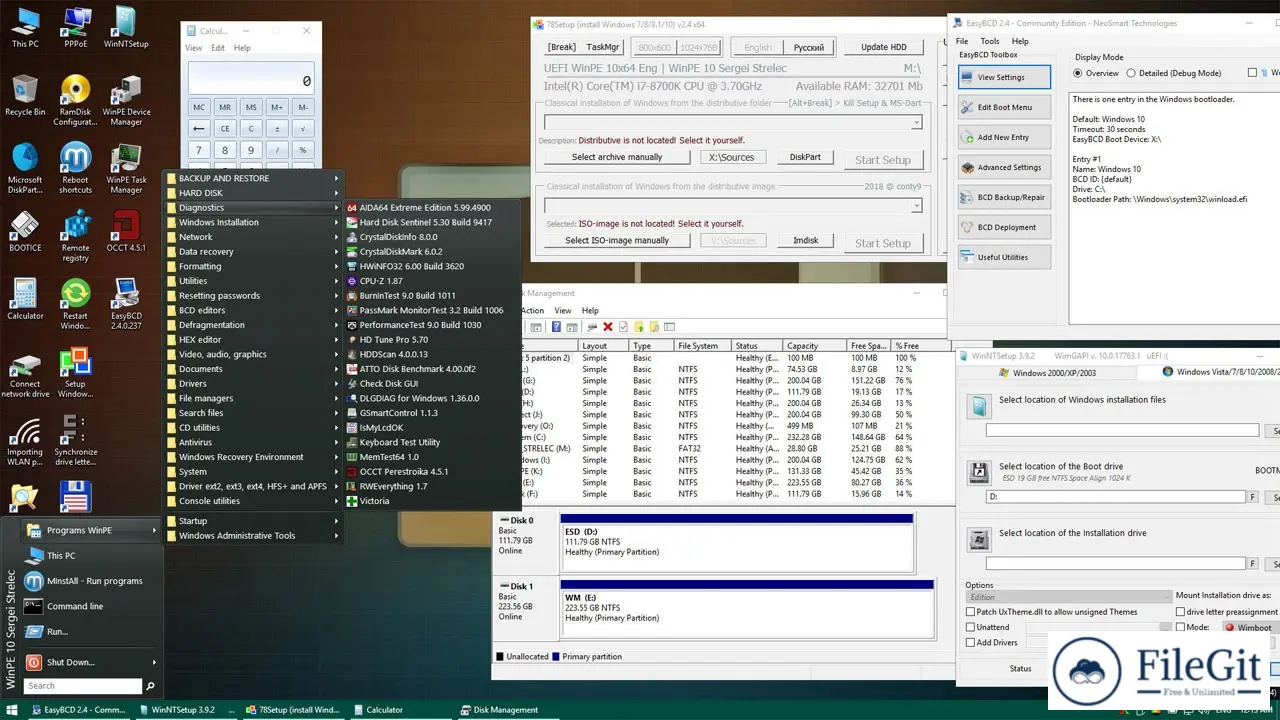The height and width of the screenshot is (720, 1280).
Task: Open the This PC desktop icon
Action: (x=25, y=28)
